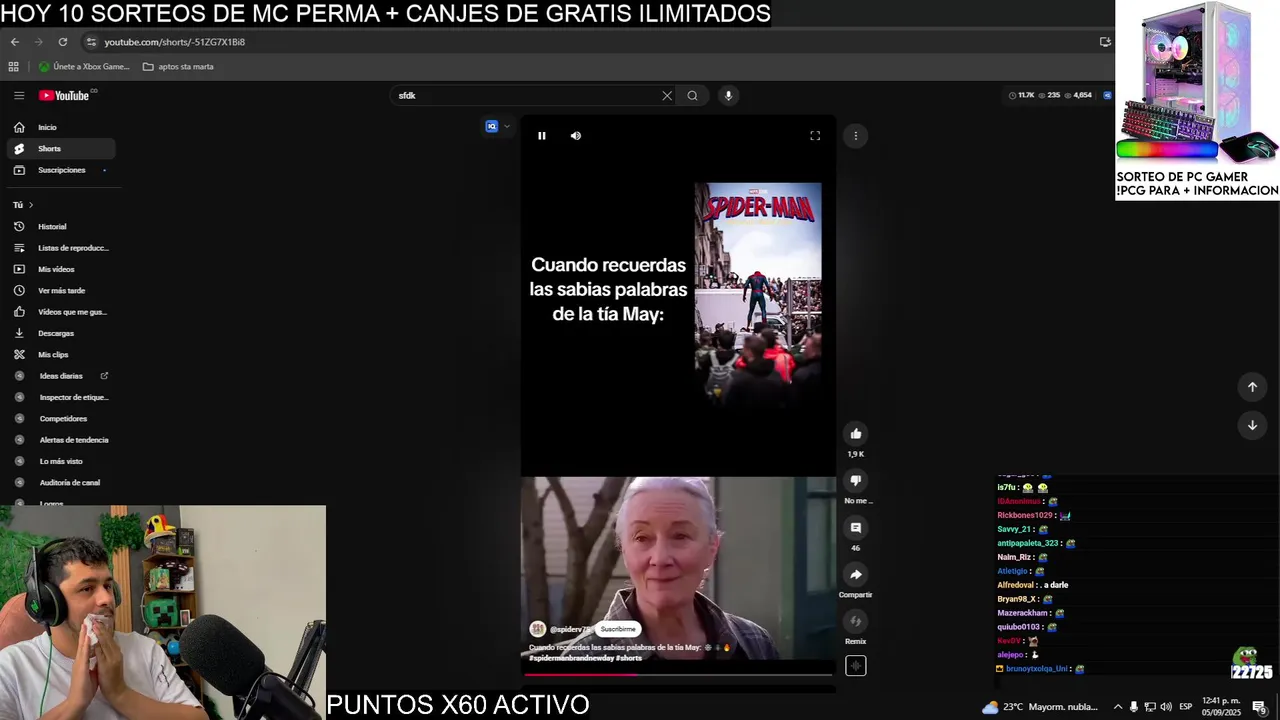Reload the page with the refresh icon
Image resolution: width=1280 pixels, height=720 pixels.
click(x=63, y=42)
